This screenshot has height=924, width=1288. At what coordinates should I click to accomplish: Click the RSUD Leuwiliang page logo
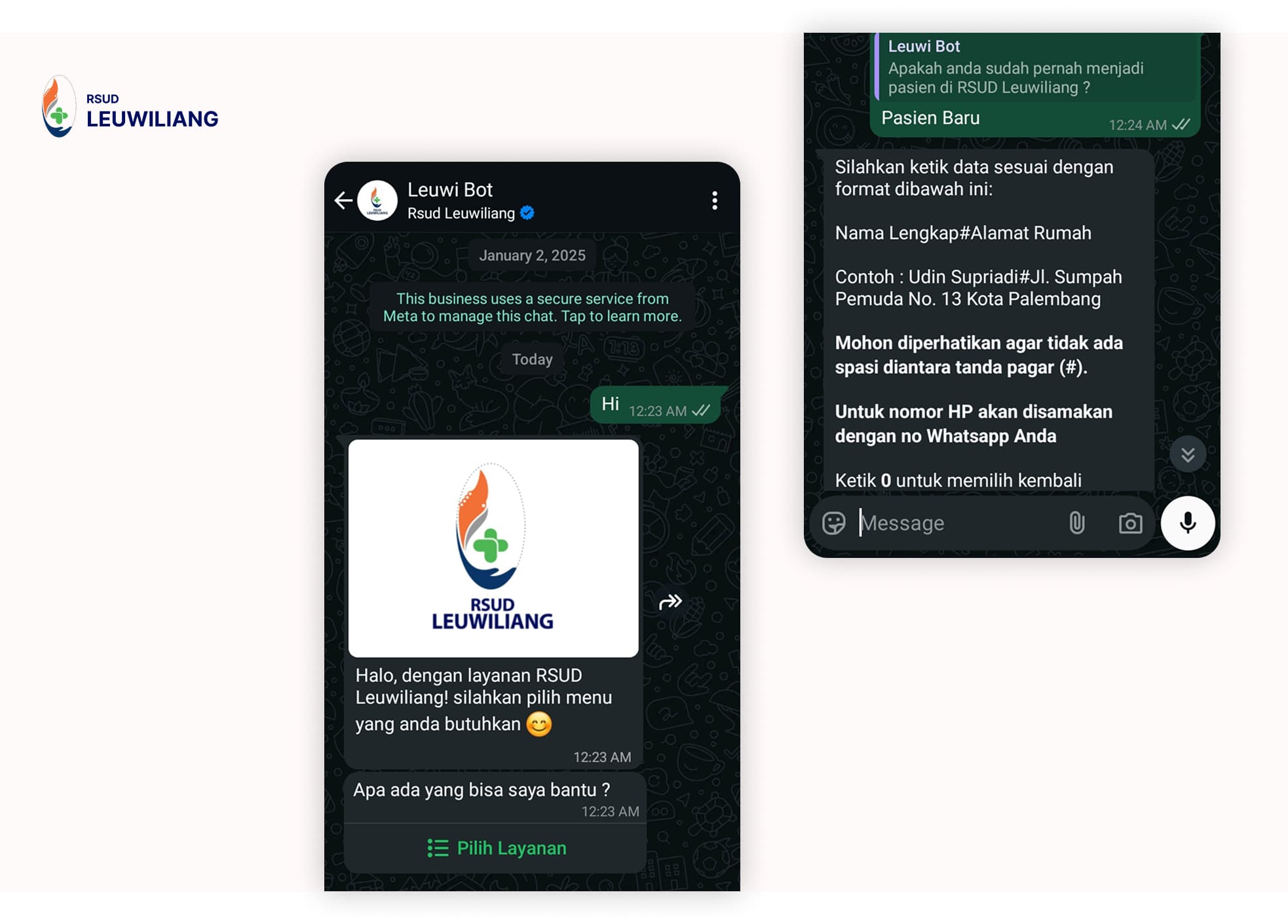point(130,106)
